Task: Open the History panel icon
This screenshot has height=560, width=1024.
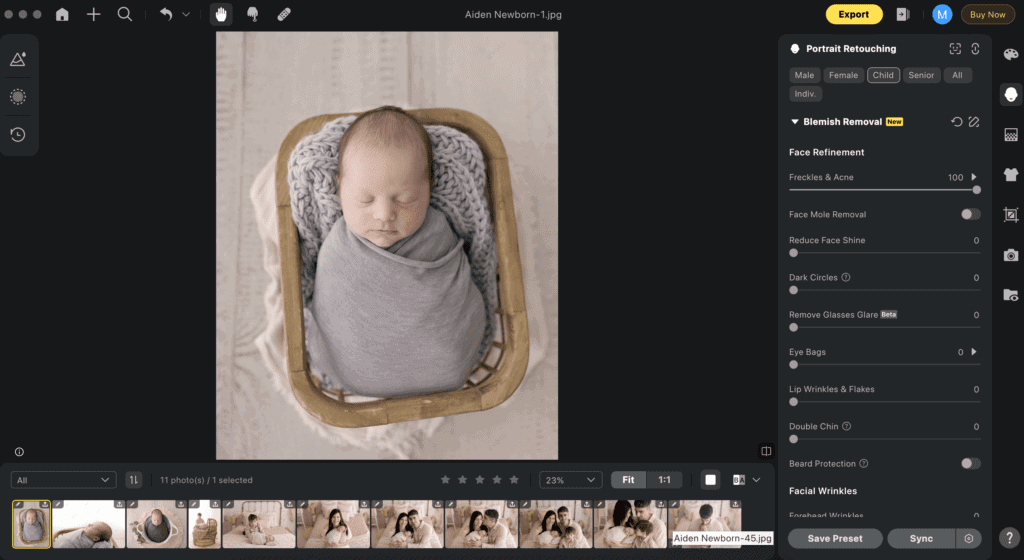Action: [x=18, y=135]
